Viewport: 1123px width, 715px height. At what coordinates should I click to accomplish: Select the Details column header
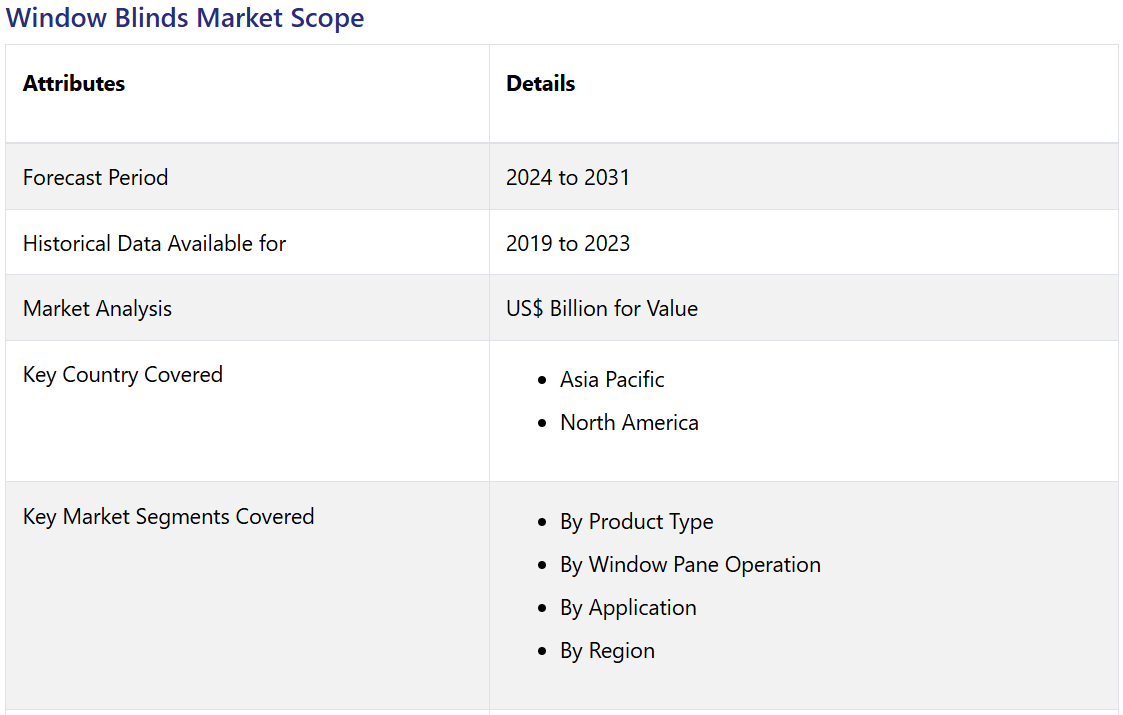[540, 84]
